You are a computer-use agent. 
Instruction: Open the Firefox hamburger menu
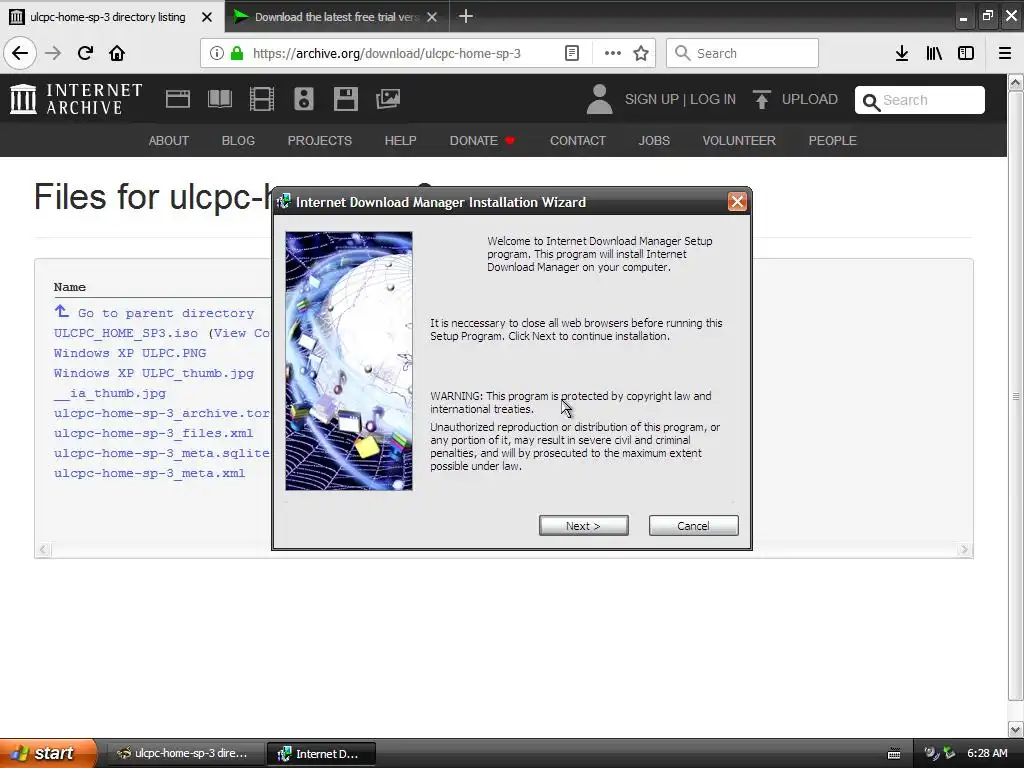[1004, 53]
